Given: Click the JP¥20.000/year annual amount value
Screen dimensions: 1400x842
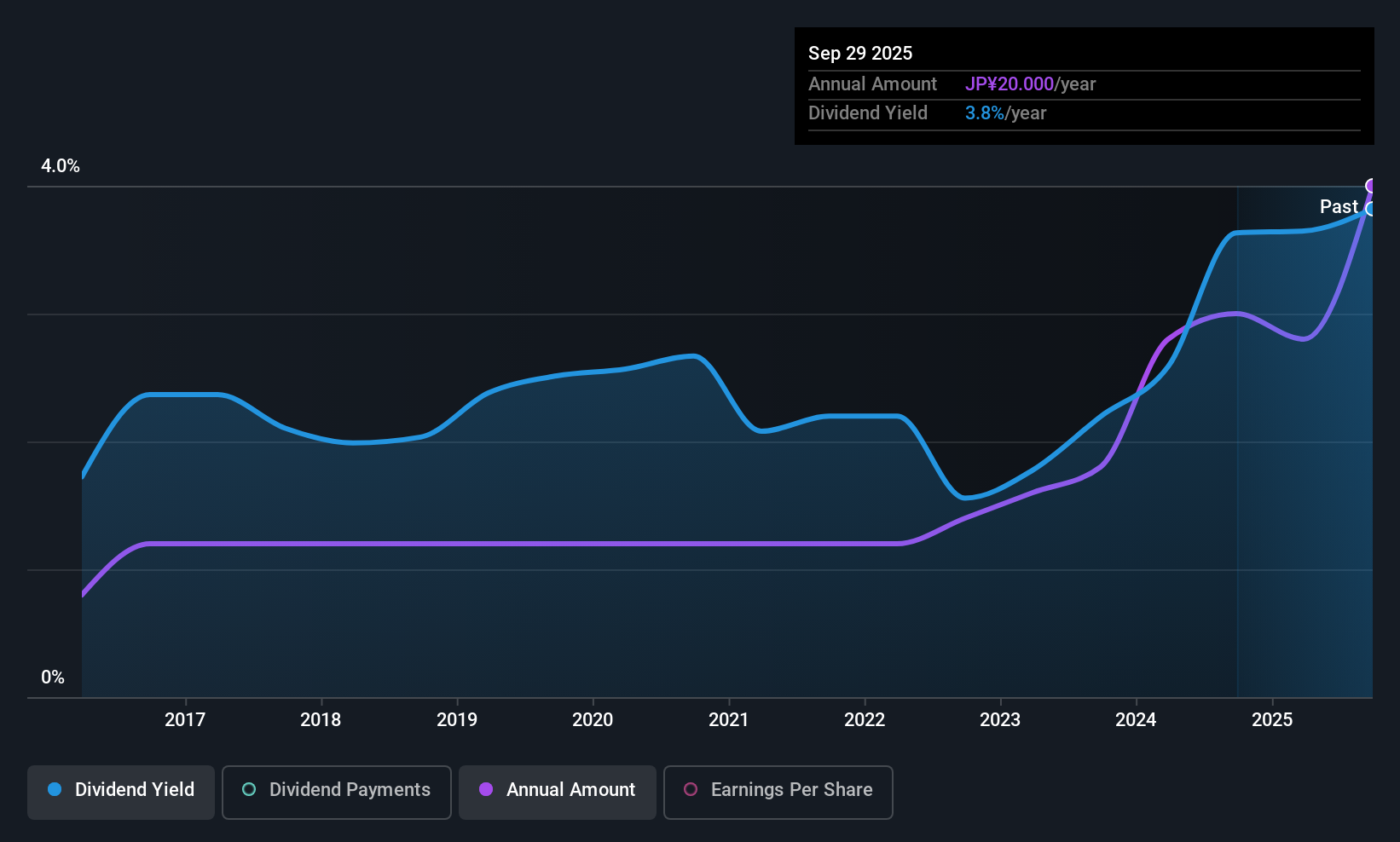Looking at the screenshot, I should pos(1030,84).
